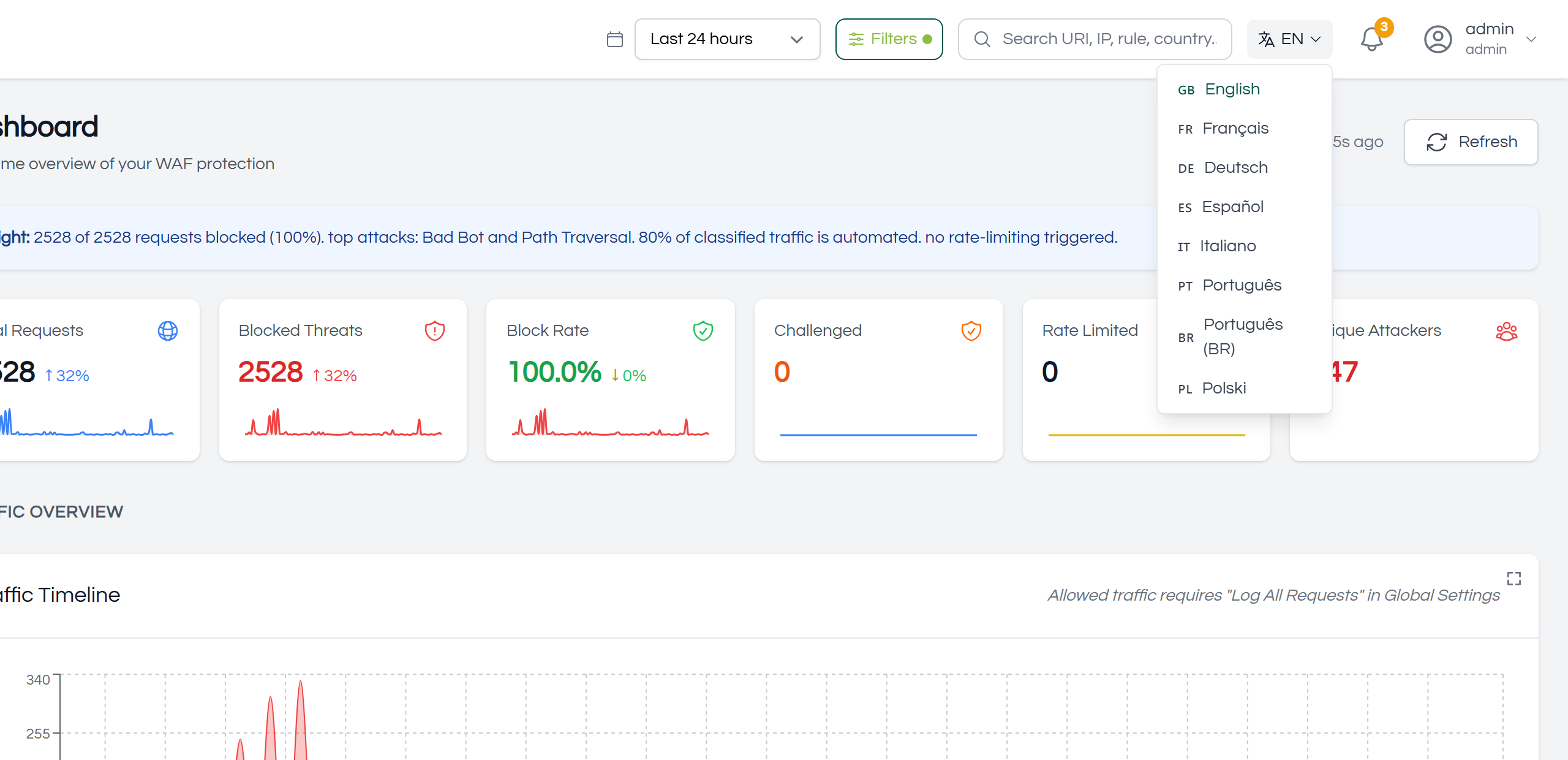Click the calendar icon beside time range
Viewport: 1568px width, 760px height.
[x=614, y=39]
